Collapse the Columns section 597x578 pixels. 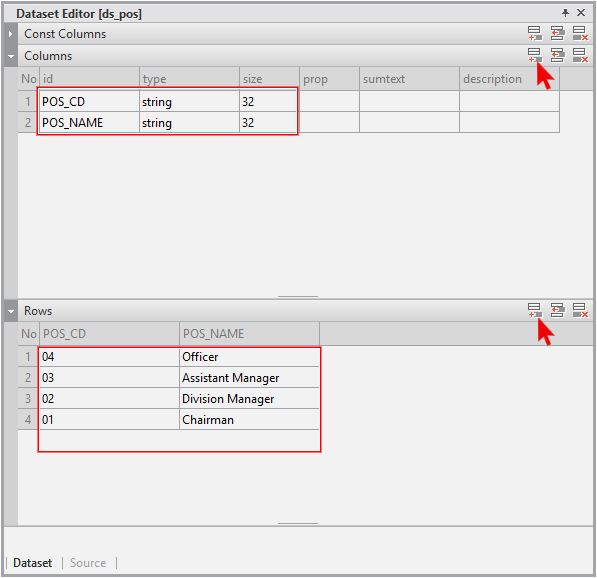(x=11, y=56)
